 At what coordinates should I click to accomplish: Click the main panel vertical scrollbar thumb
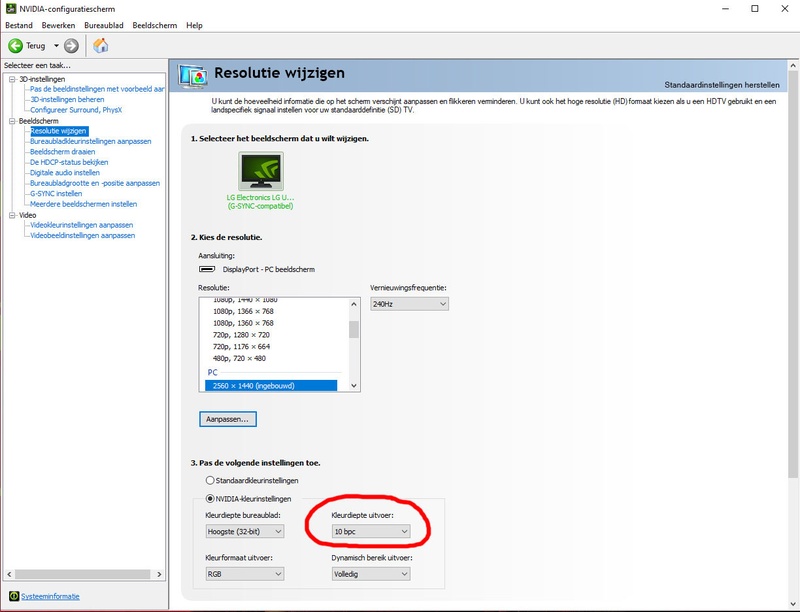[793, 275]
